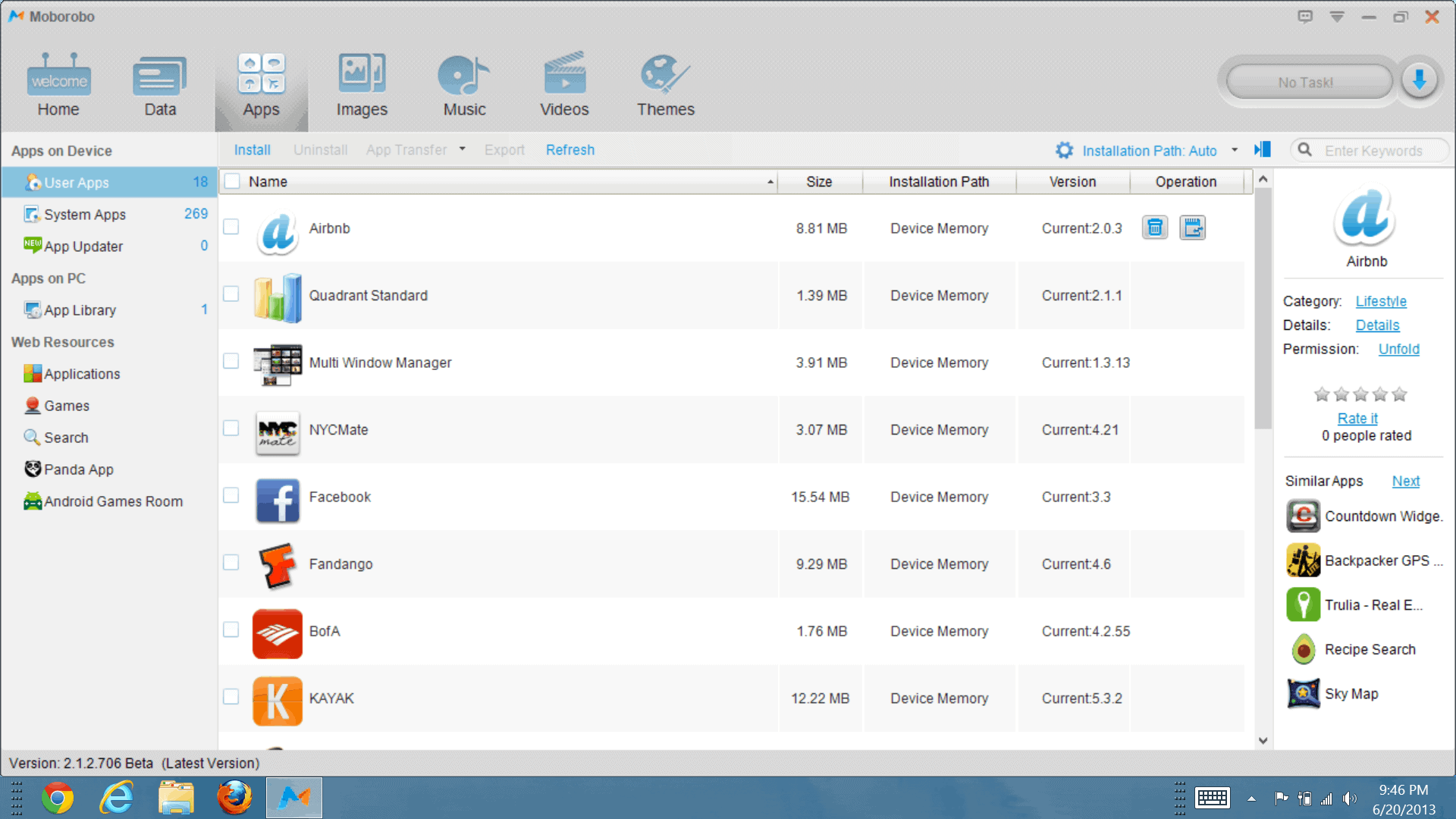
Task: Open Games under Web Resources
Action: [x=109, y=405]
